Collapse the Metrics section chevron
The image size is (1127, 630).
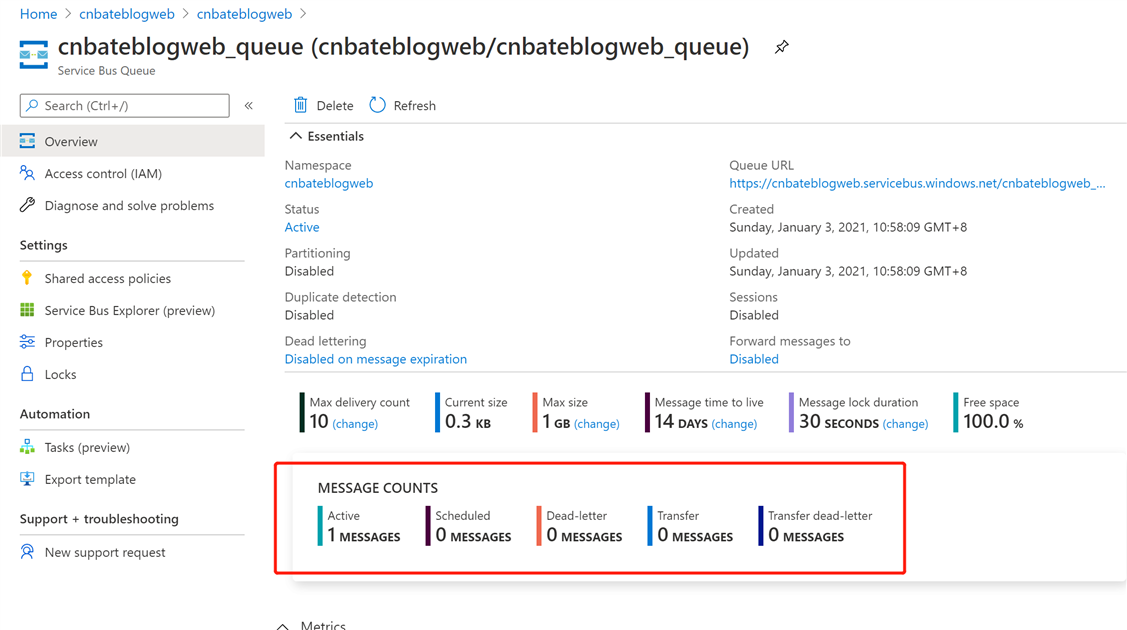tap(283, 626)
